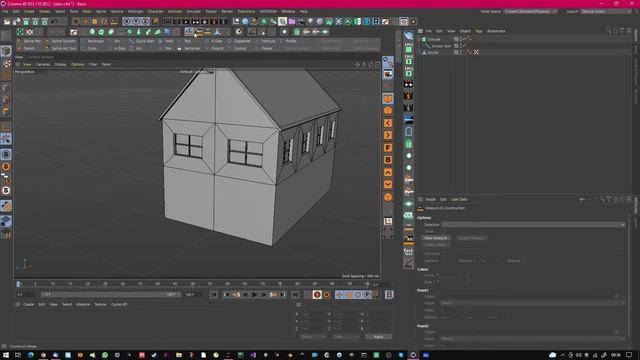Toggle Z axis lock
Viewport: 640px width, 360px height.
click(x=145, y=21)
